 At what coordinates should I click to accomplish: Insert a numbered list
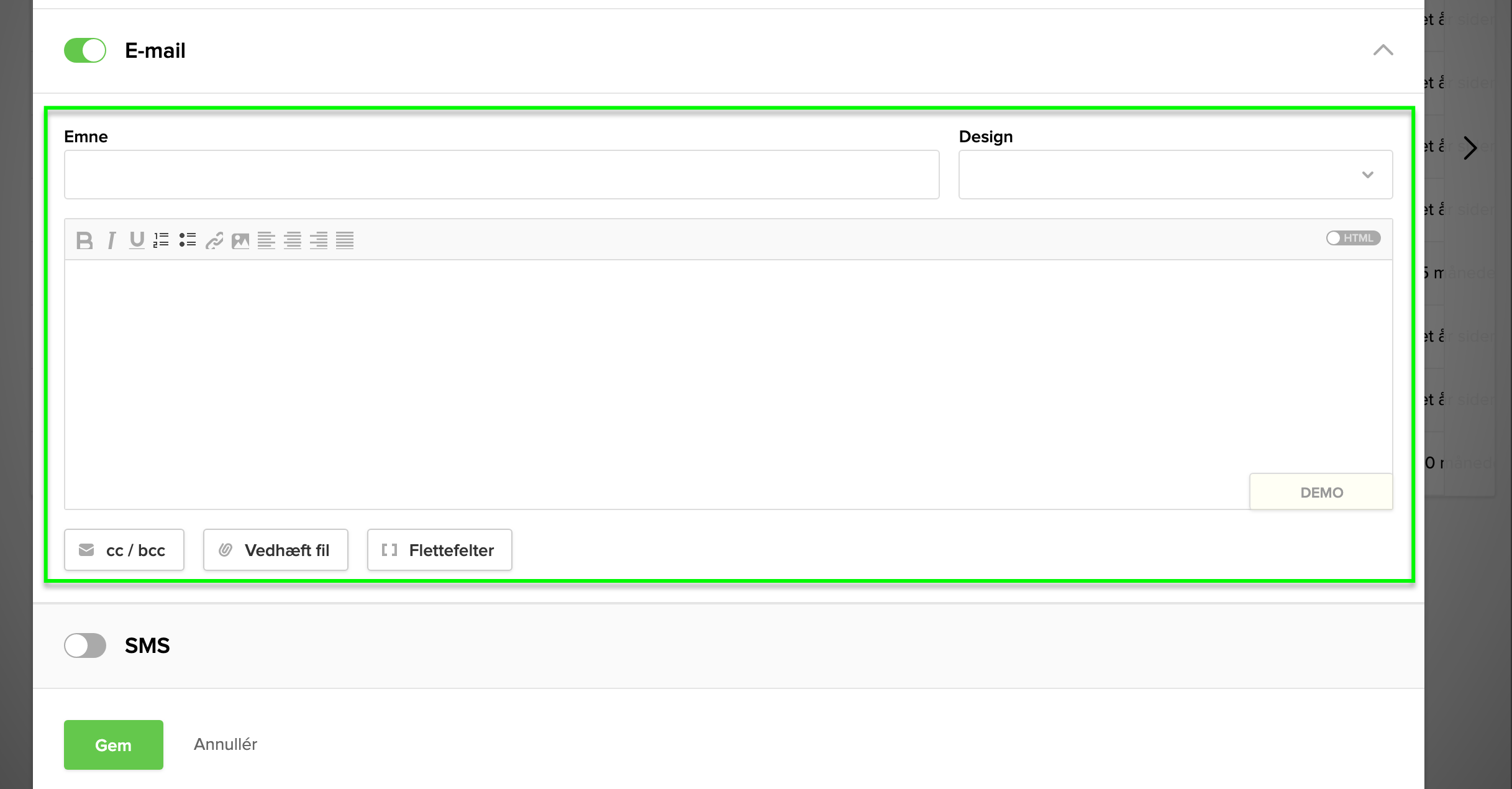pos(162,240)
